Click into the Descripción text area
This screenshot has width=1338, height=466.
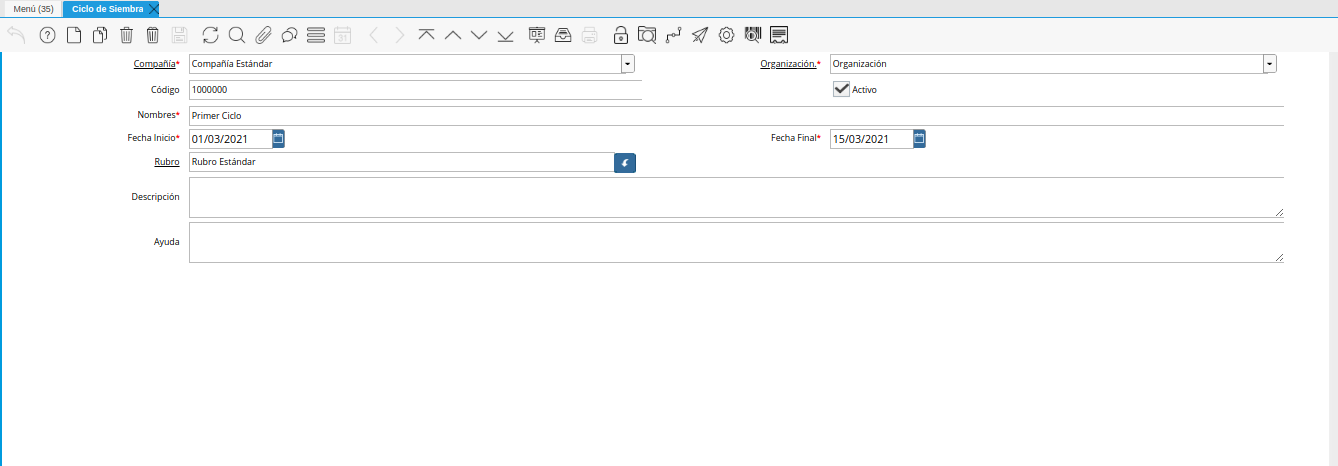(735, 197)
